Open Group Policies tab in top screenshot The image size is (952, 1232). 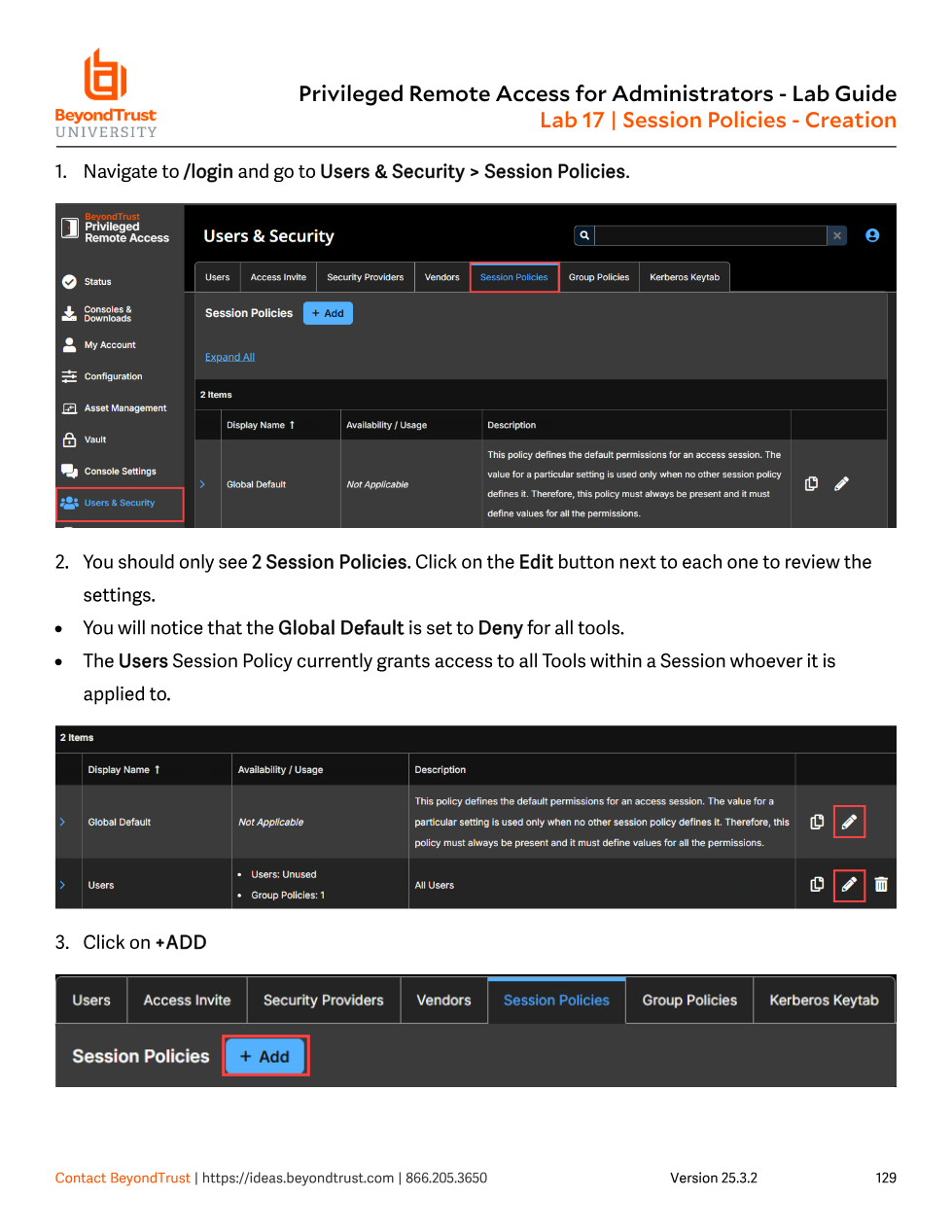click(x=599, y=277)
